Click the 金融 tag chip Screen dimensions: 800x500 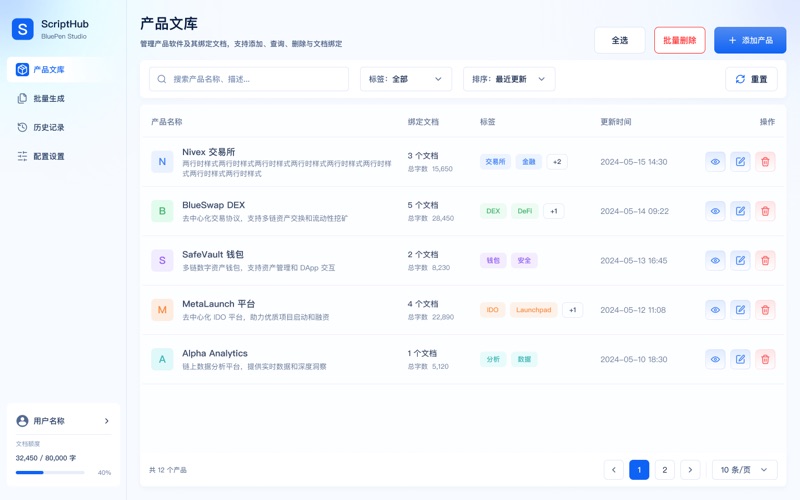coord(529,162)
